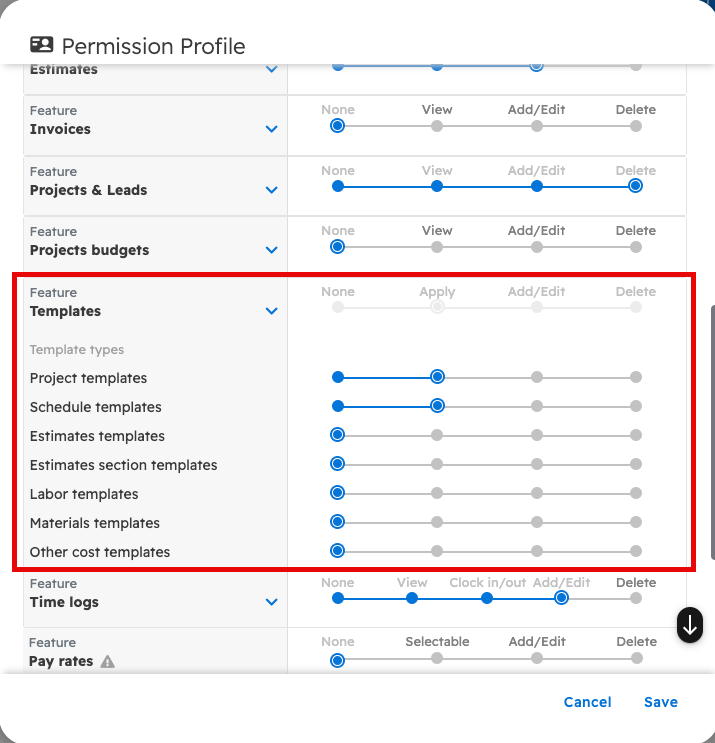
Task: Click the Cancel button
Action: click(587, 702)
